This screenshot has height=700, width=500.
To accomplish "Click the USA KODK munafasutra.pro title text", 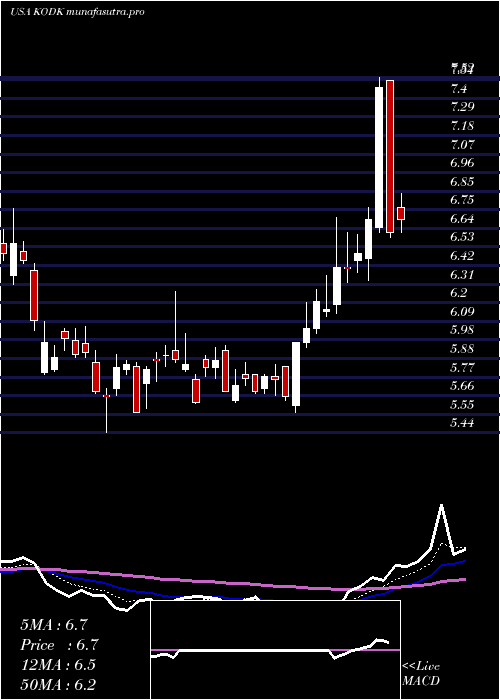I will tap(77, 12).
